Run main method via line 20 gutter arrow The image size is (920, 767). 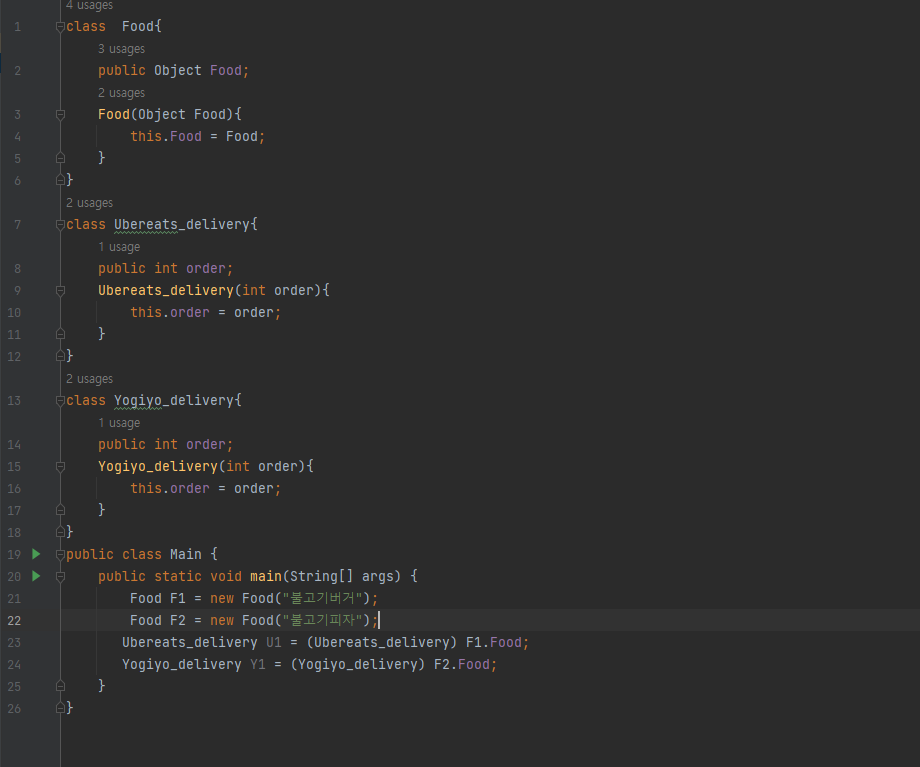36,576
